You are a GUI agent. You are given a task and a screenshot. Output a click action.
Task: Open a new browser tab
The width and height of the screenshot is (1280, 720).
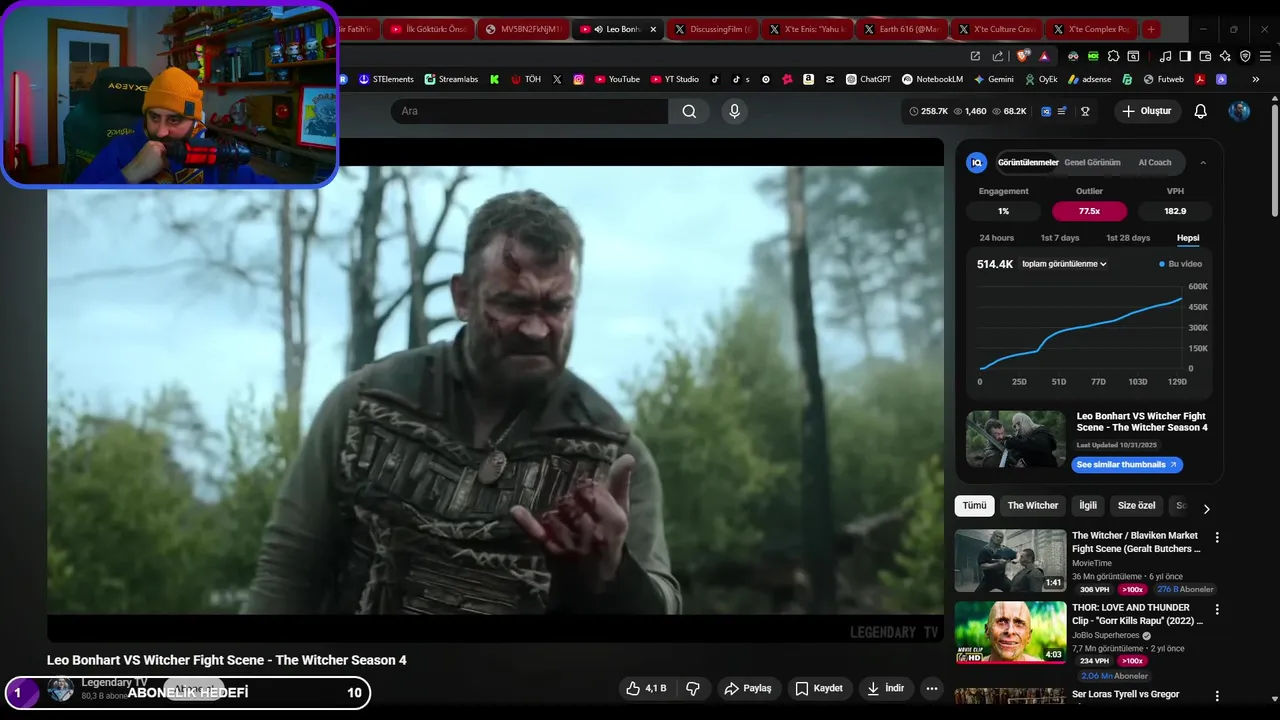[x=1151, y=29]
